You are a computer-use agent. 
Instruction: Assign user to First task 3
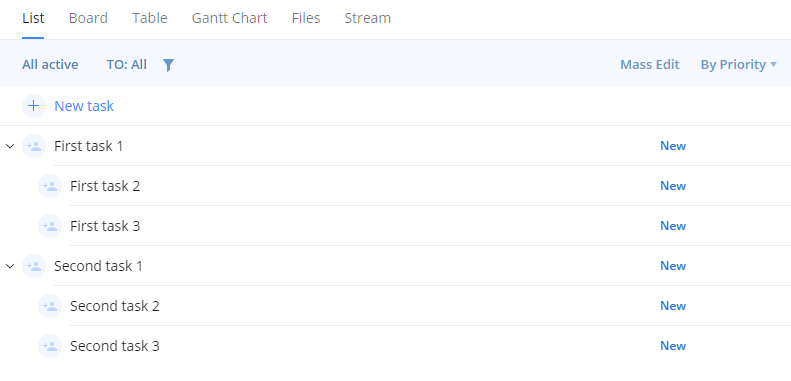50,226
